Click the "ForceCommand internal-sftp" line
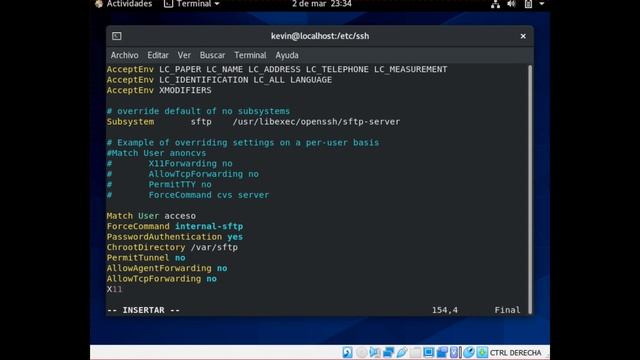The height and width of the screenshot is (360, 640). pyautogui.click(x=175, y=226)
